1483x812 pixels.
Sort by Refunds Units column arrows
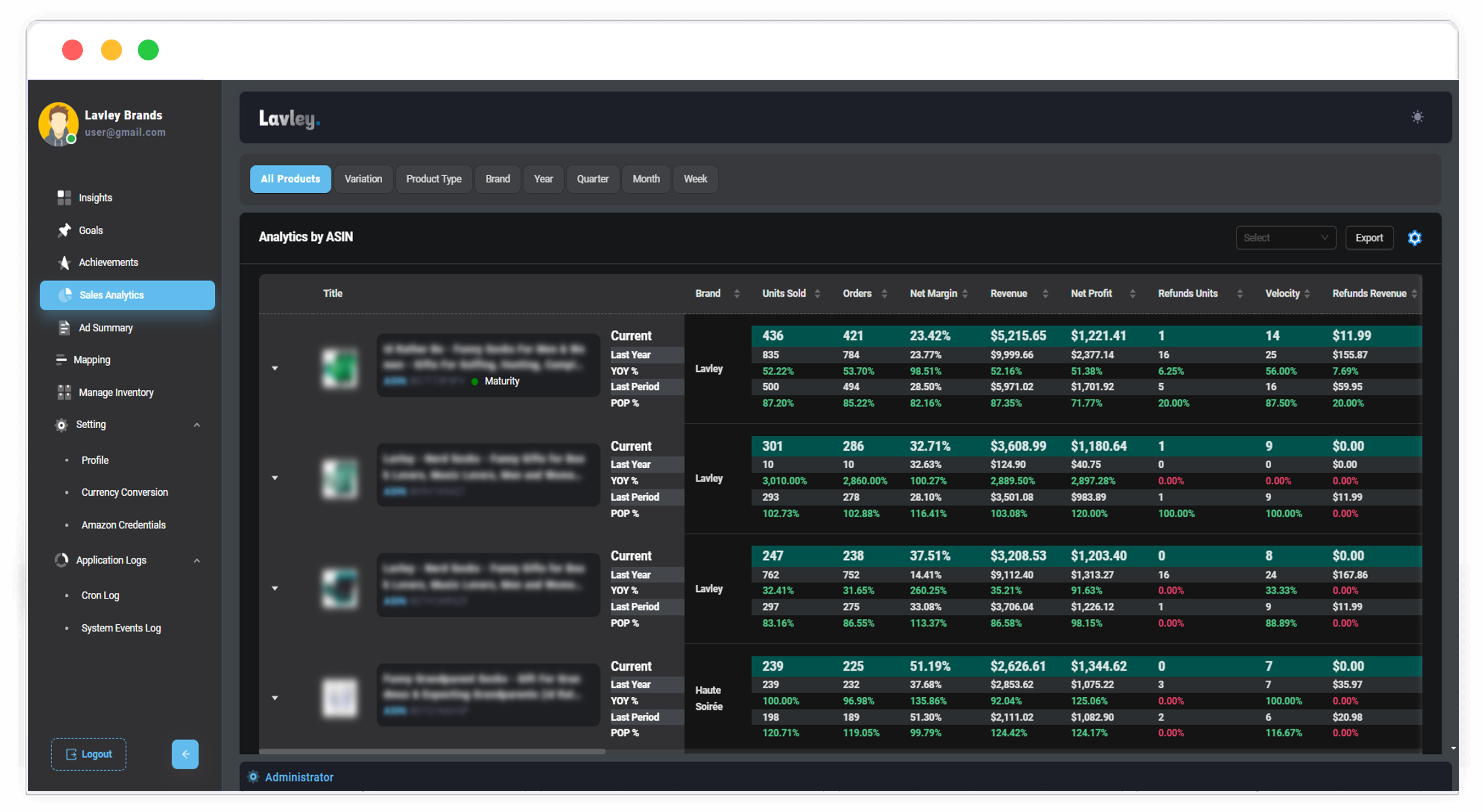(x=1240, y=294)
